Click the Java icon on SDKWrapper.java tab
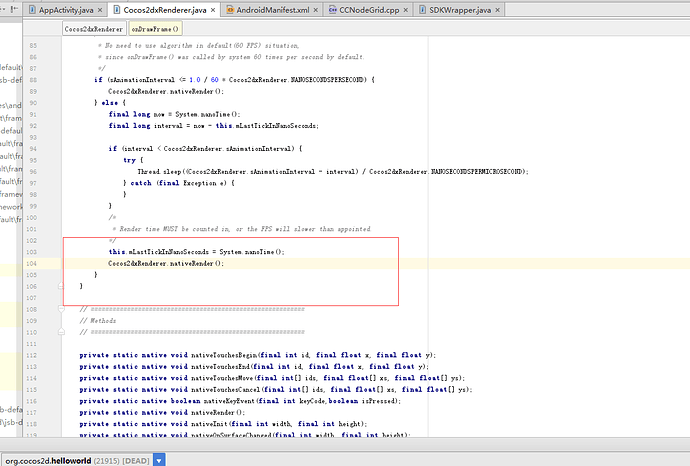 [x=422, y=10]
